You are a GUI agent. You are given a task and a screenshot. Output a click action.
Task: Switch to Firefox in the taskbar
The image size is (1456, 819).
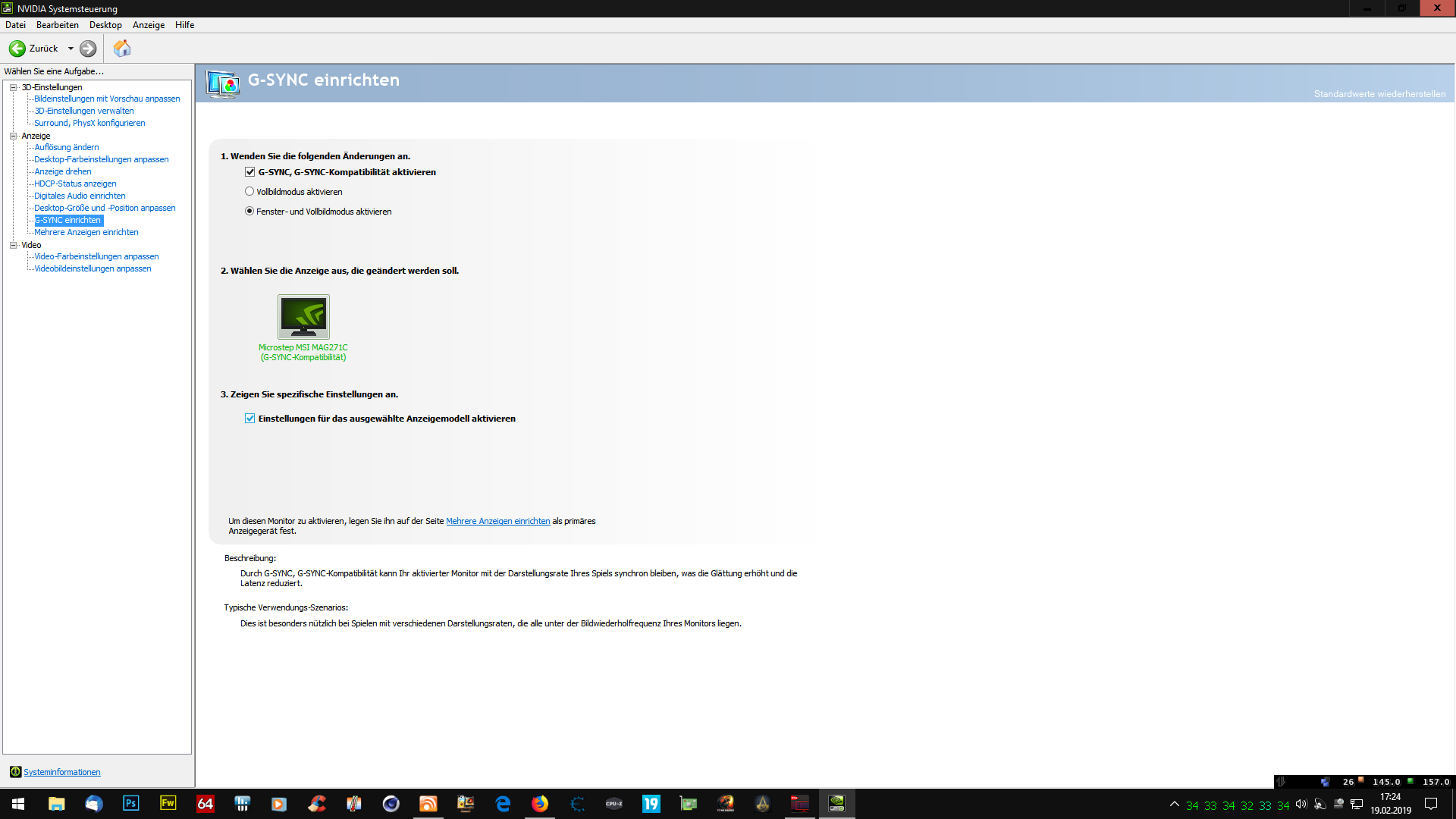tap(539, 804)
